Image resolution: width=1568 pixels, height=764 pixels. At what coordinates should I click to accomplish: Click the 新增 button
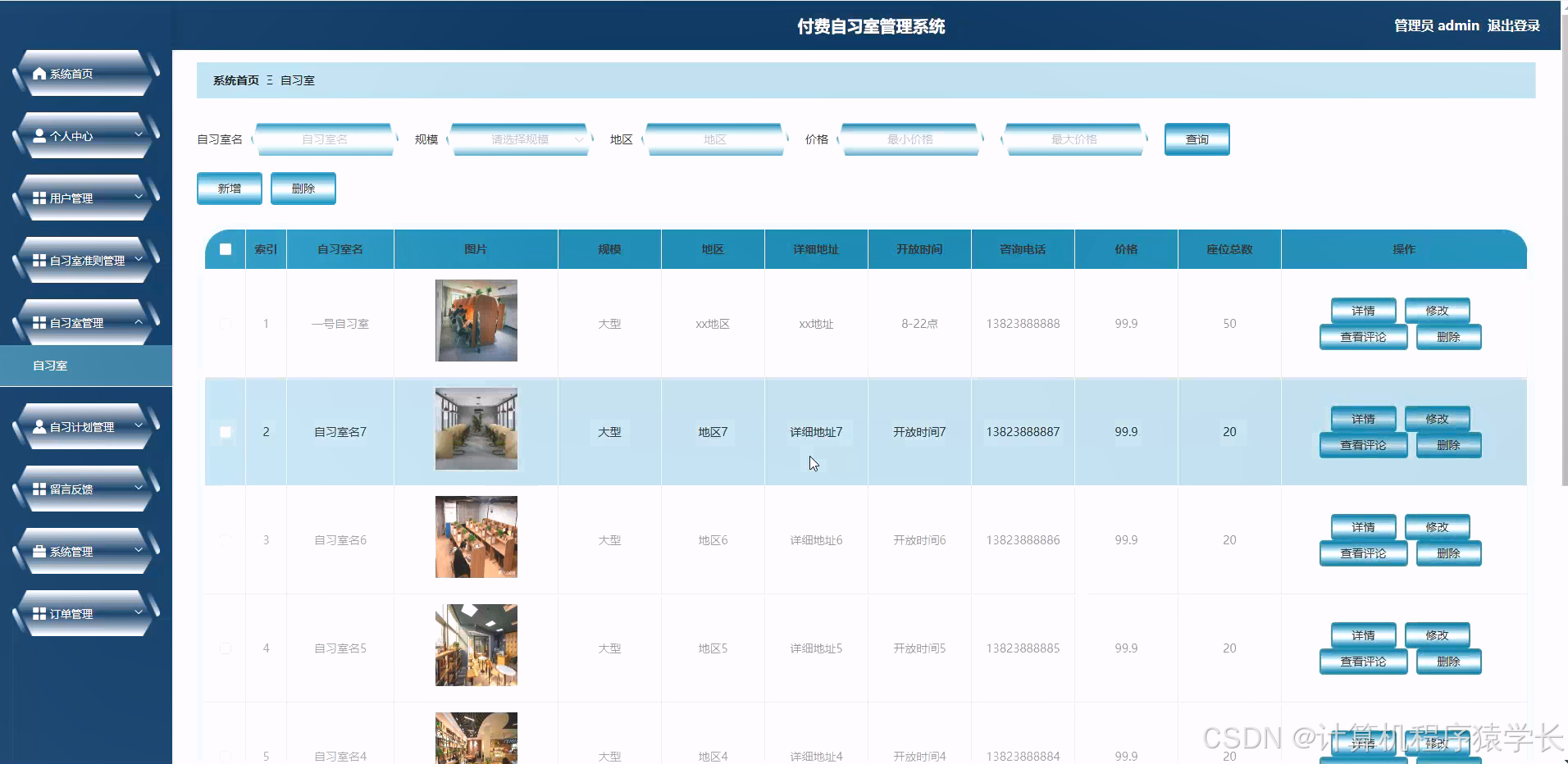coord(230,189)
